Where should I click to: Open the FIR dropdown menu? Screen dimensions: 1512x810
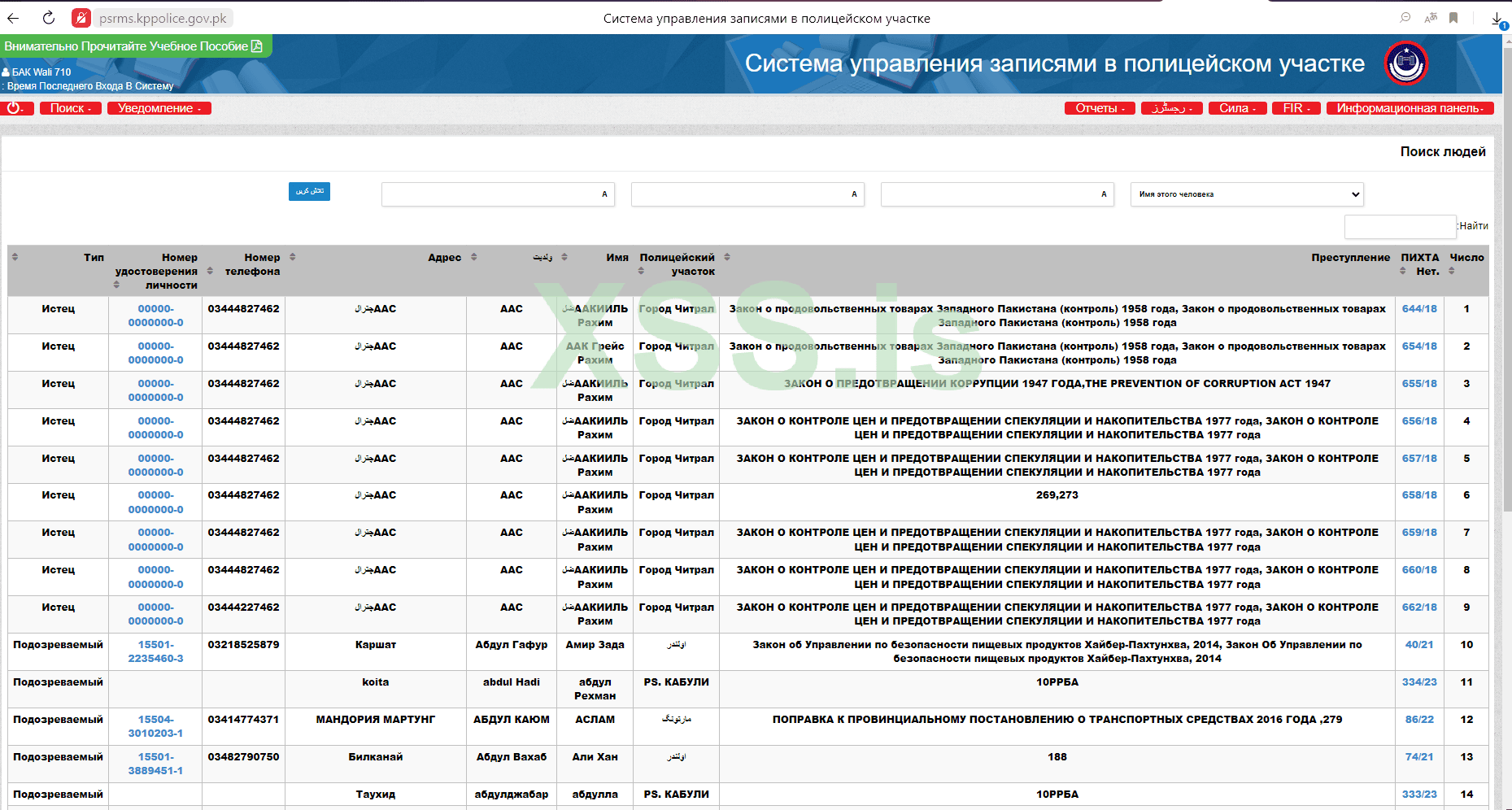click(x=1296, y=108)
